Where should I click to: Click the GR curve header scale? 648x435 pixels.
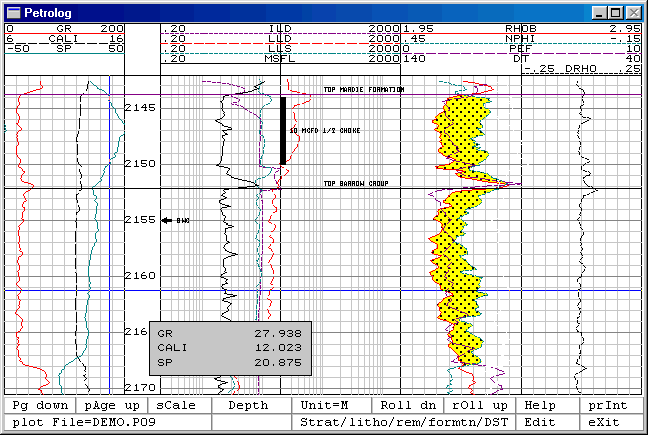click(64, 29)
